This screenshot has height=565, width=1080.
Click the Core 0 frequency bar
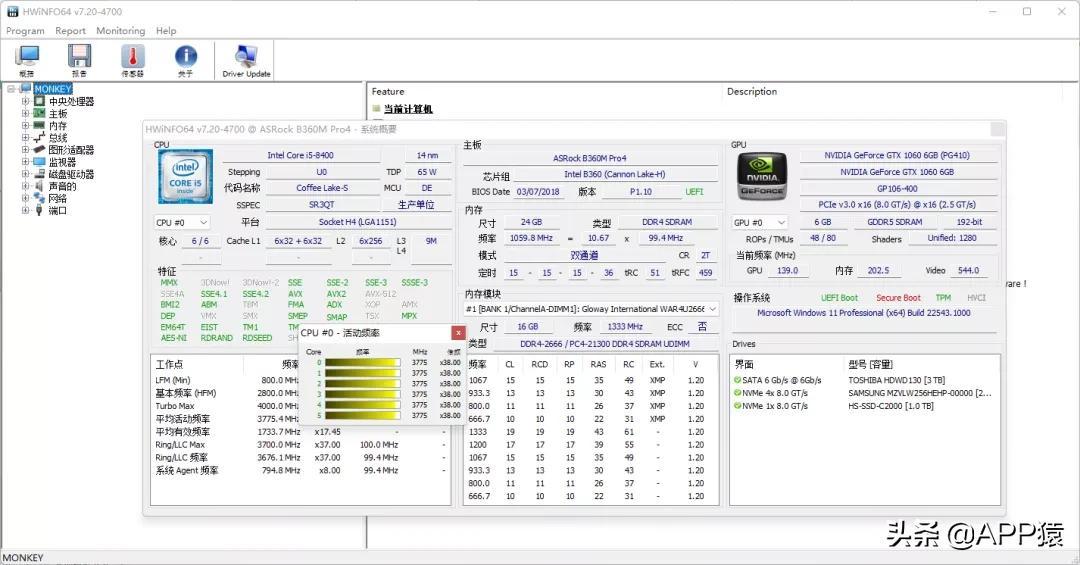(363, 363)
